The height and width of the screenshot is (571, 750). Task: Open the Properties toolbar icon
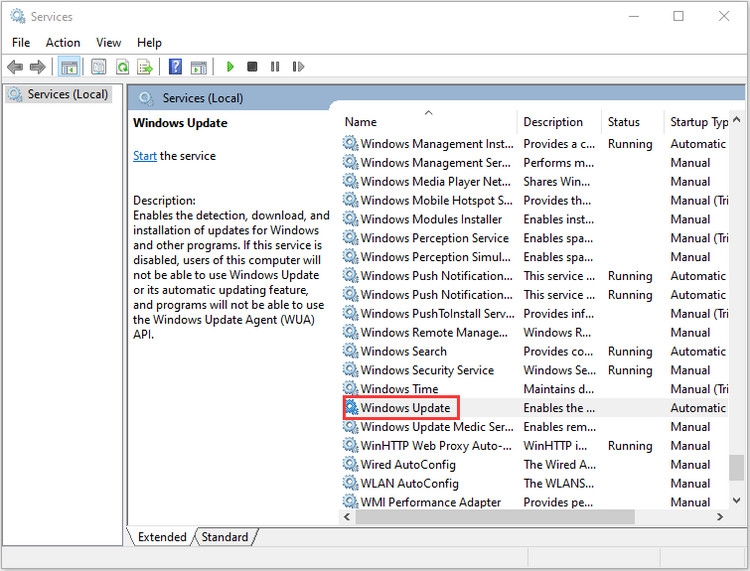(x=99, y=67)
